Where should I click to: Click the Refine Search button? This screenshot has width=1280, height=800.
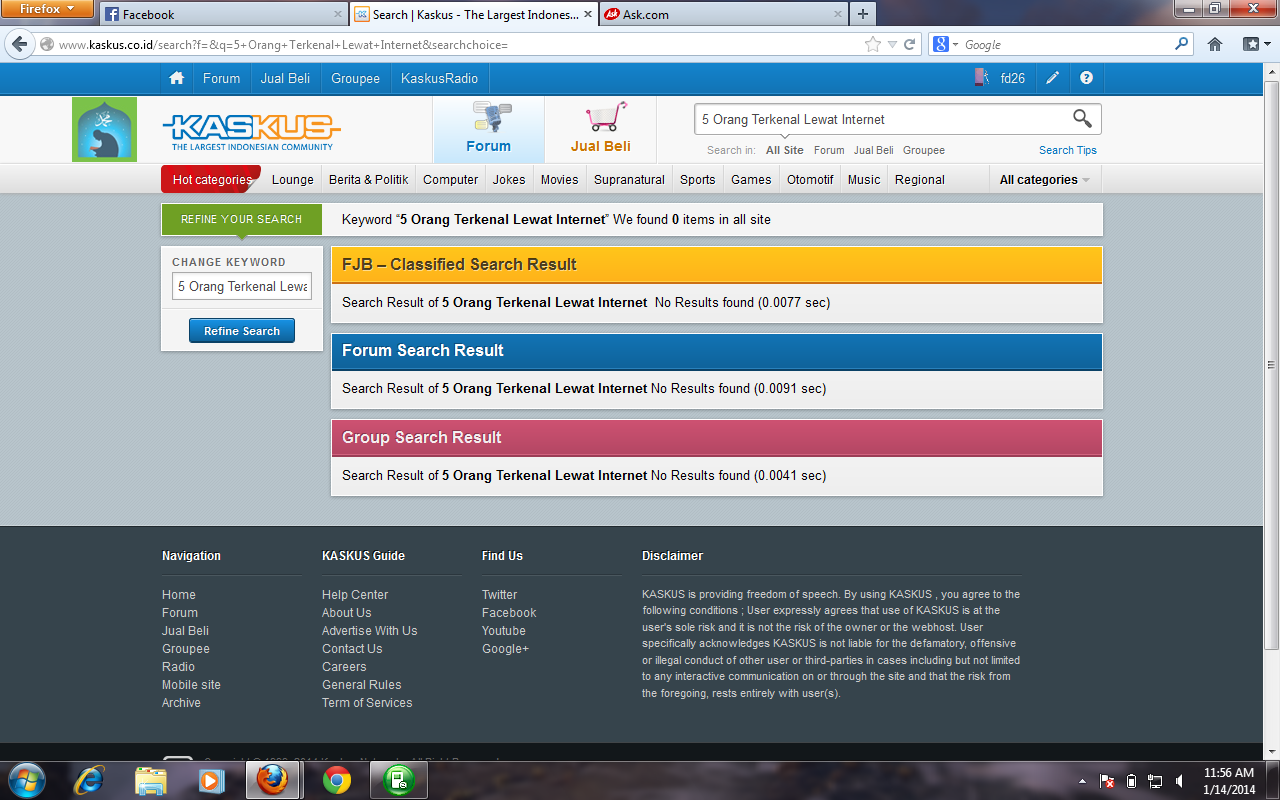pyautogui.click(x=242, y=331)
